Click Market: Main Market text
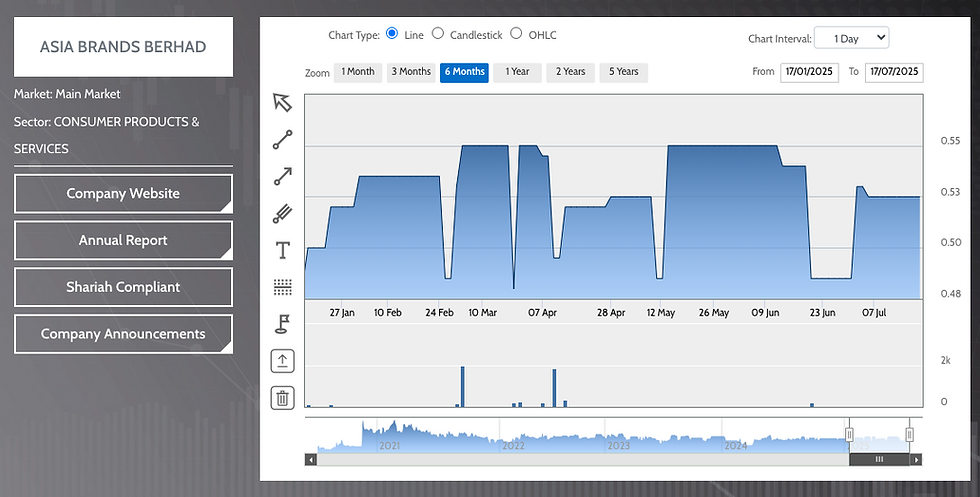 tap(68, 94)
